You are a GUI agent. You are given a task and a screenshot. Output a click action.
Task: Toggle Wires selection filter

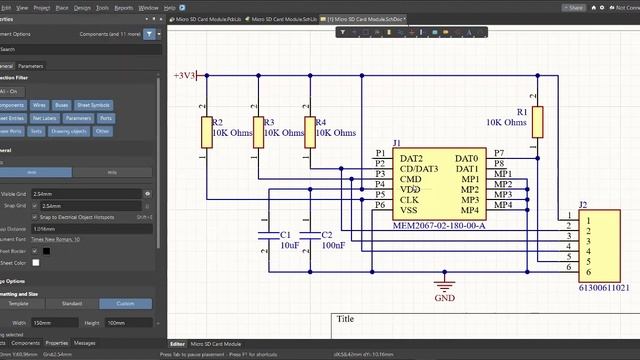(x=39, y=105)
